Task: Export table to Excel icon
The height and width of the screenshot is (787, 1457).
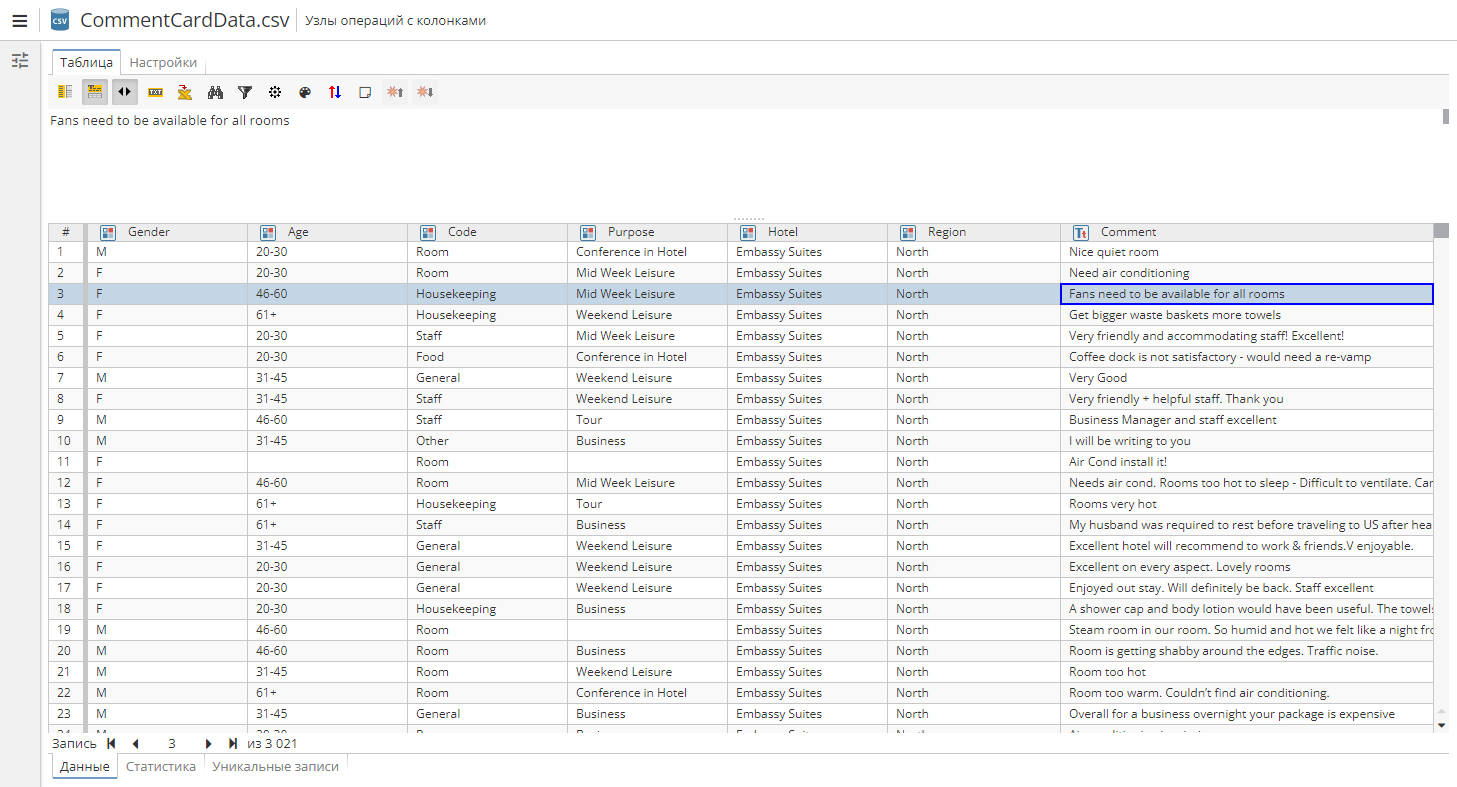Action: click(x=185, y=92)
